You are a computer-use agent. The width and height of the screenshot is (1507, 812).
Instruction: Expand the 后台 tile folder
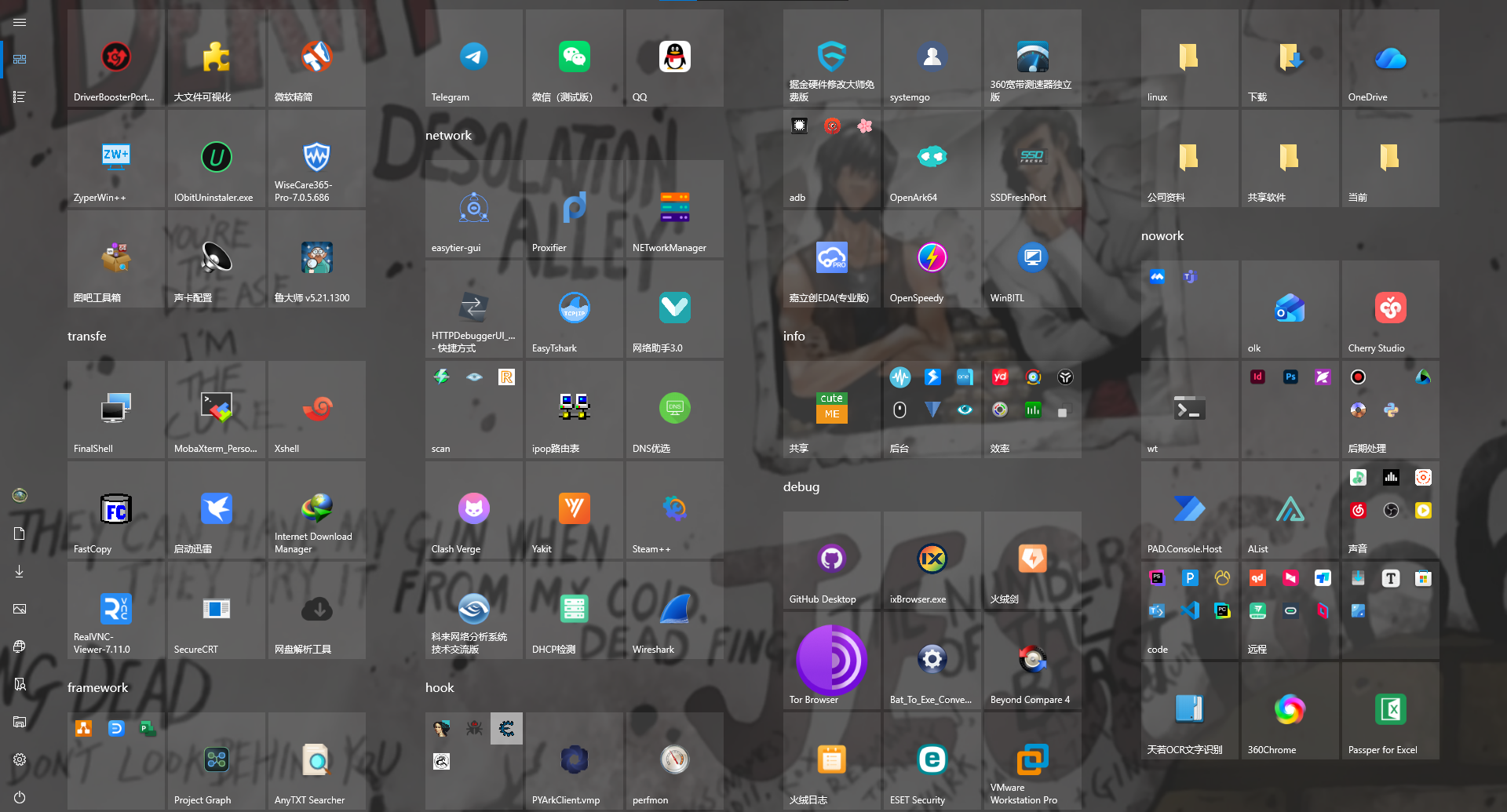932,410
